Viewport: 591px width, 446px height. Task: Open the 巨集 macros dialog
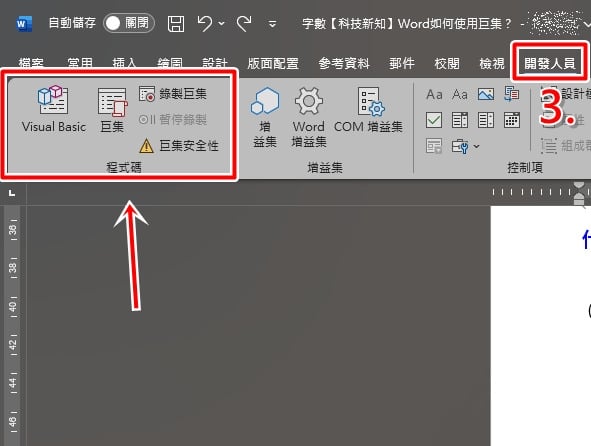click(112, 109)
